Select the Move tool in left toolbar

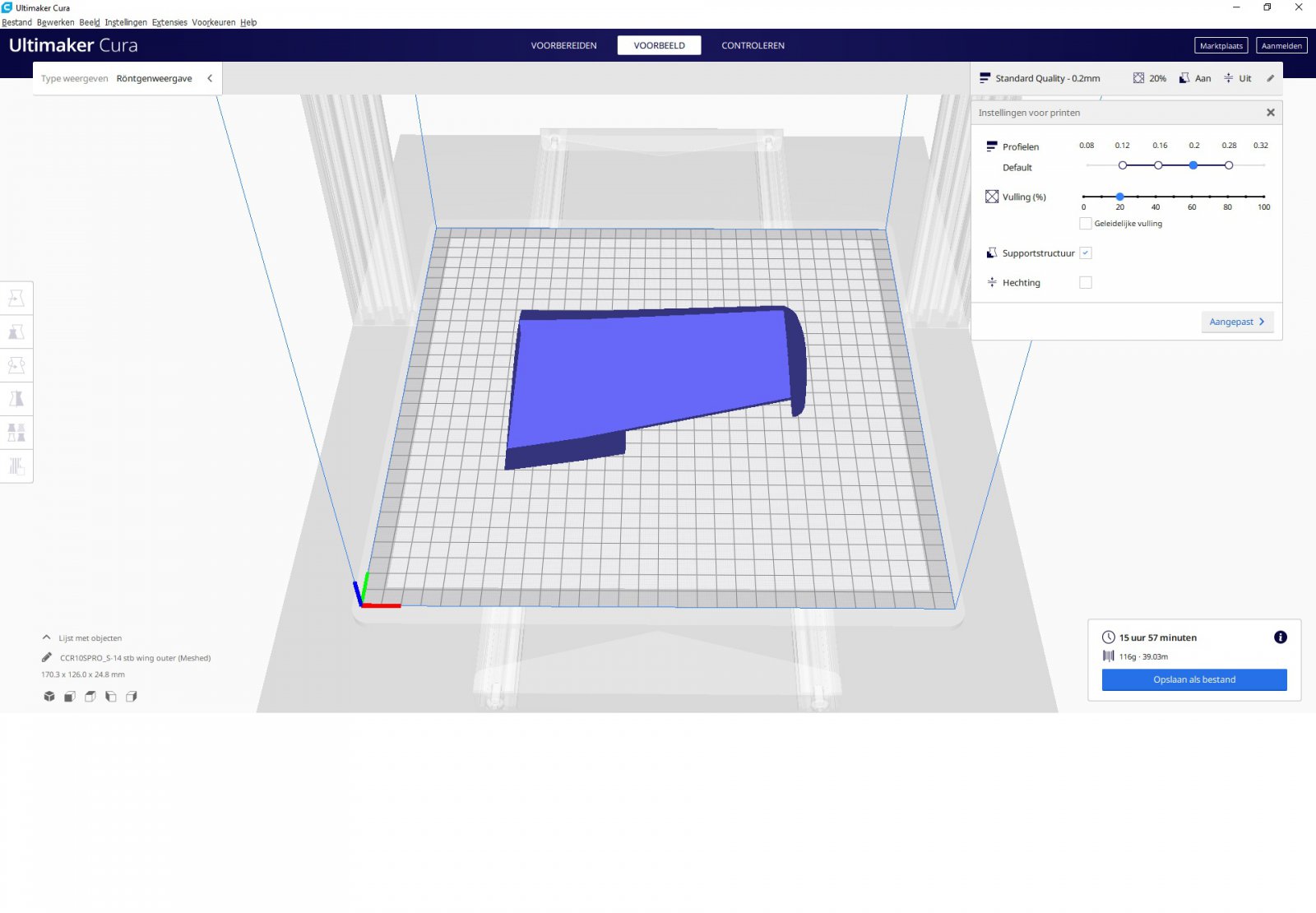click(16, 298)
